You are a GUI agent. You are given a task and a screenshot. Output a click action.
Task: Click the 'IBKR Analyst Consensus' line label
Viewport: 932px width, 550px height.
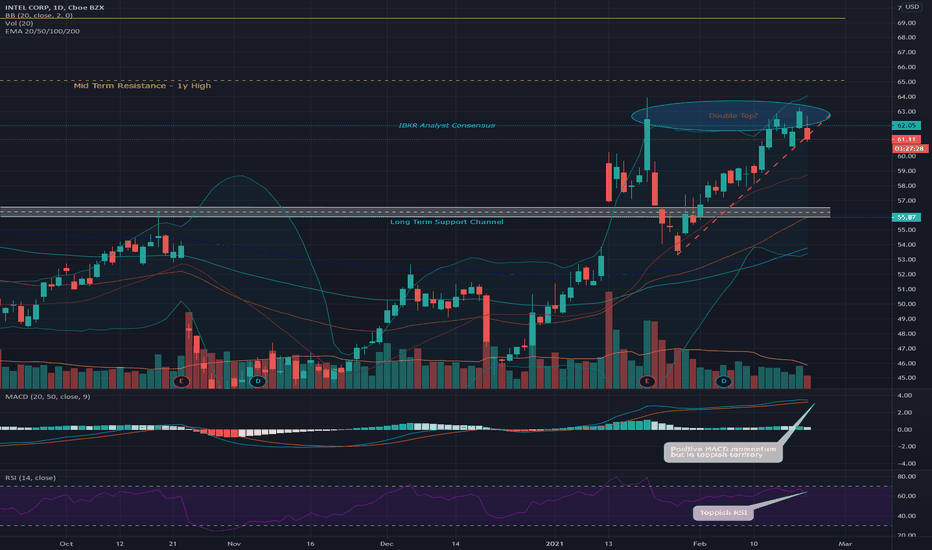(x=446, y=125)
